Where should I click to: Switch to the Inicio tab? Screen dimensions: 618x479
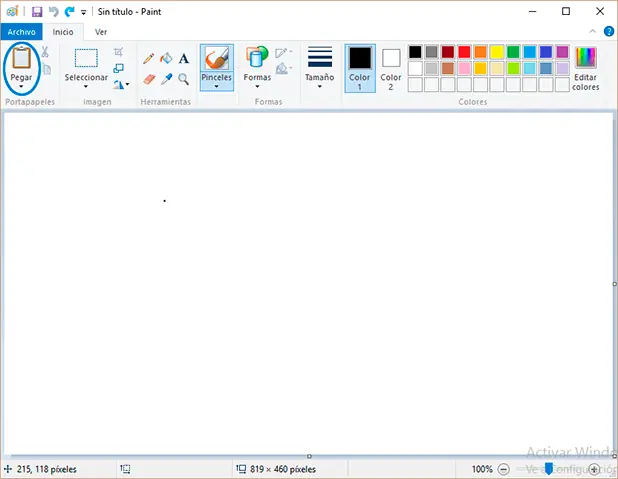coord(63,32)
